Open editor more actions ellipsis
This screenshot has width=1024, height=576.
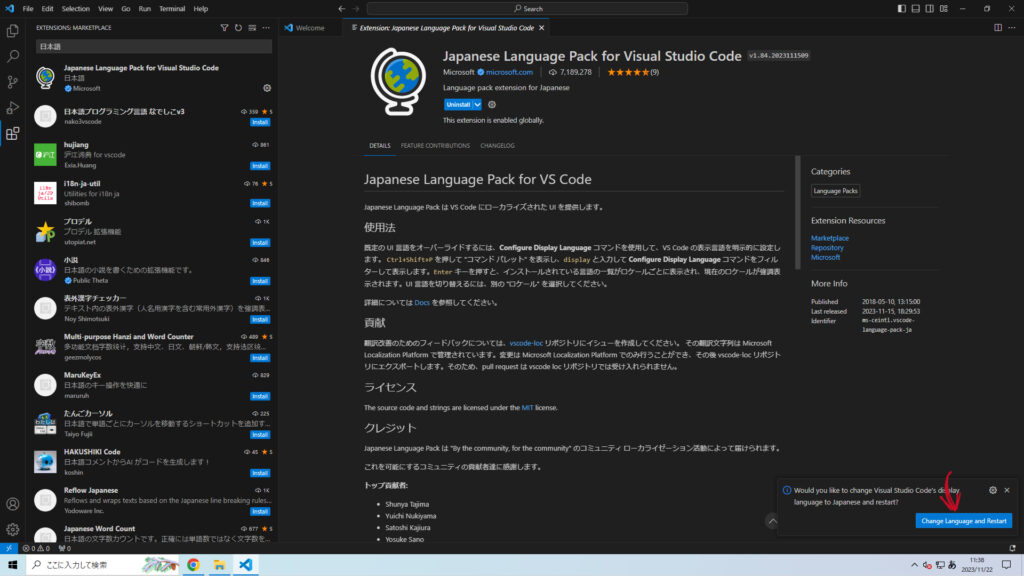1012,28
